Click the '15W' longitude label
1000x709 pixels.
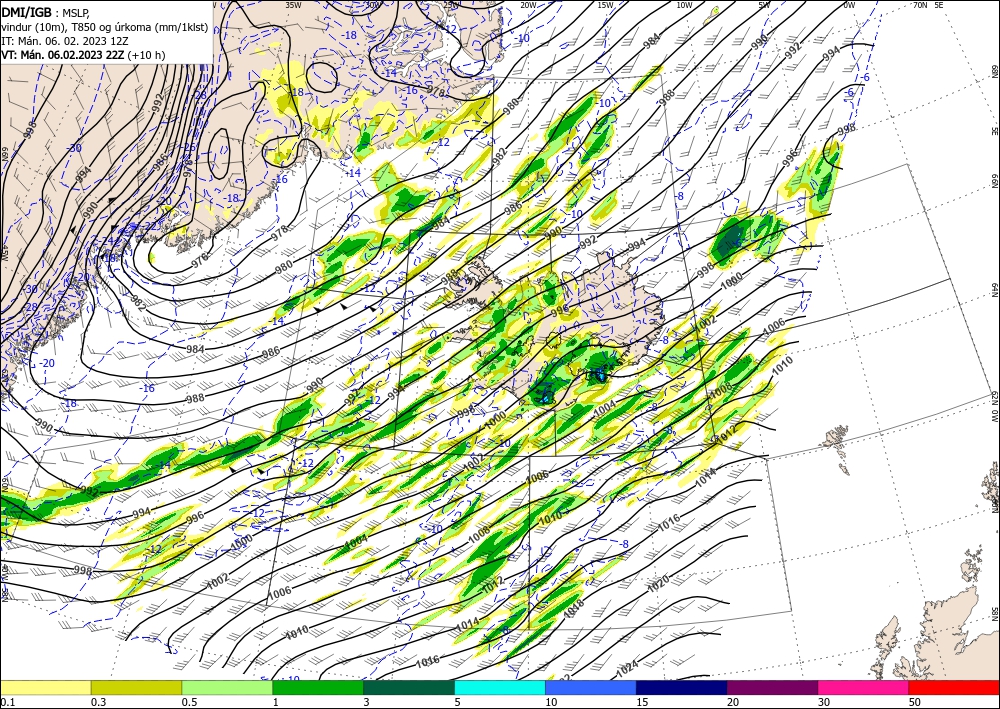pos(606,4)
